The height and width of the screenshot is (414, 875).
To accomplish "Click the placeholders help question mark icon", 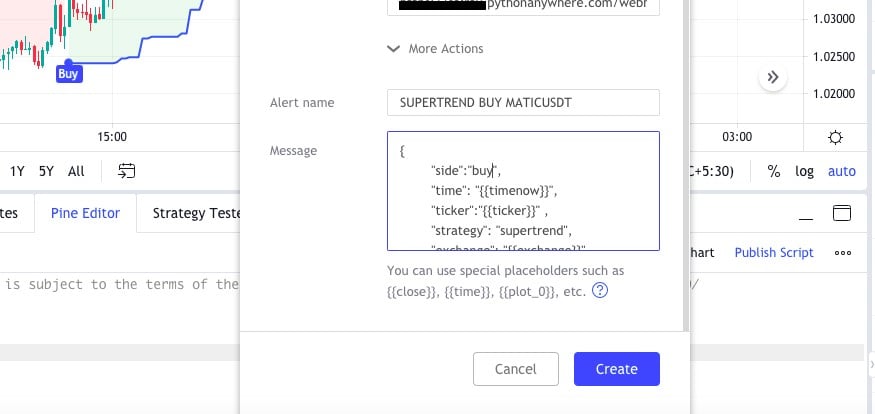I will pos(599,290).
